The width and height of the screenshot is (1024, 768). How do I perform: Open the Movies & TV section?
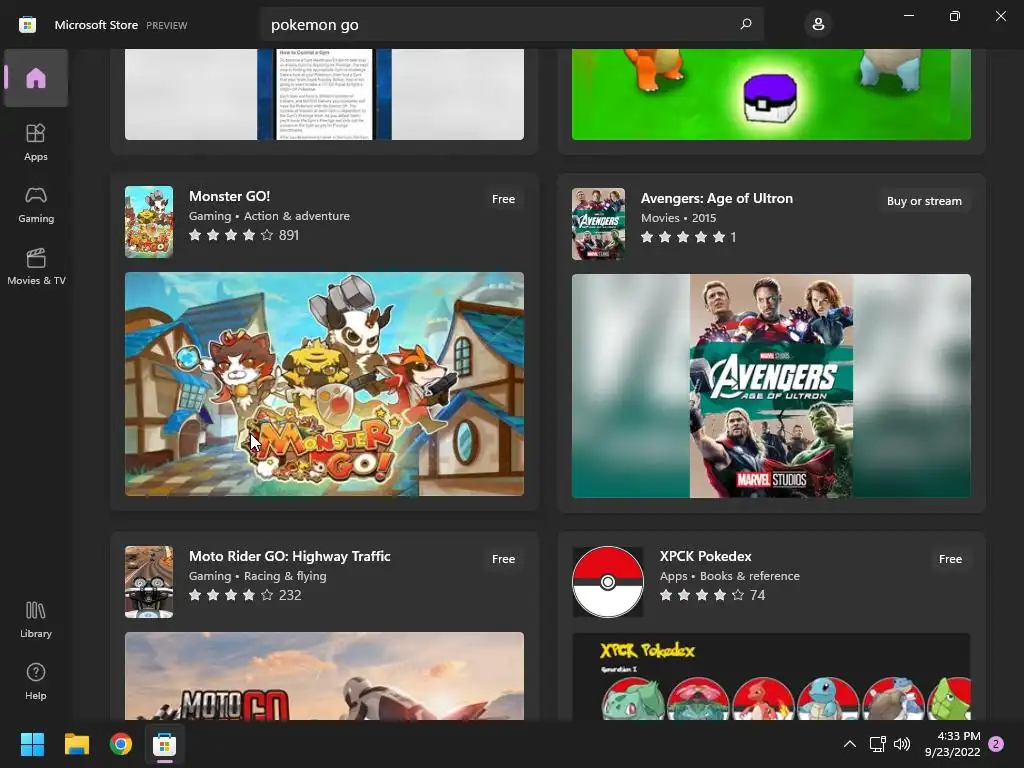coord(36,266)
